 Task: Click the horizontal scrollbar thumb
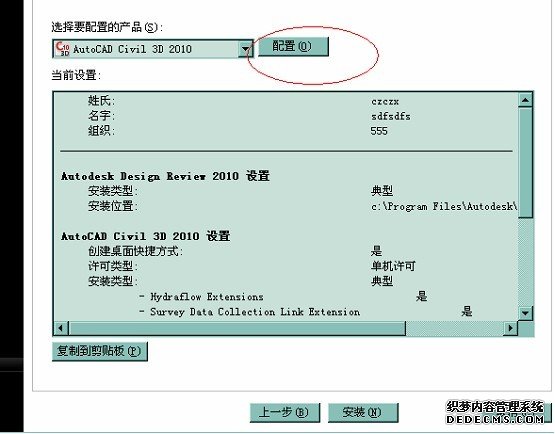(x=237, y=328)
